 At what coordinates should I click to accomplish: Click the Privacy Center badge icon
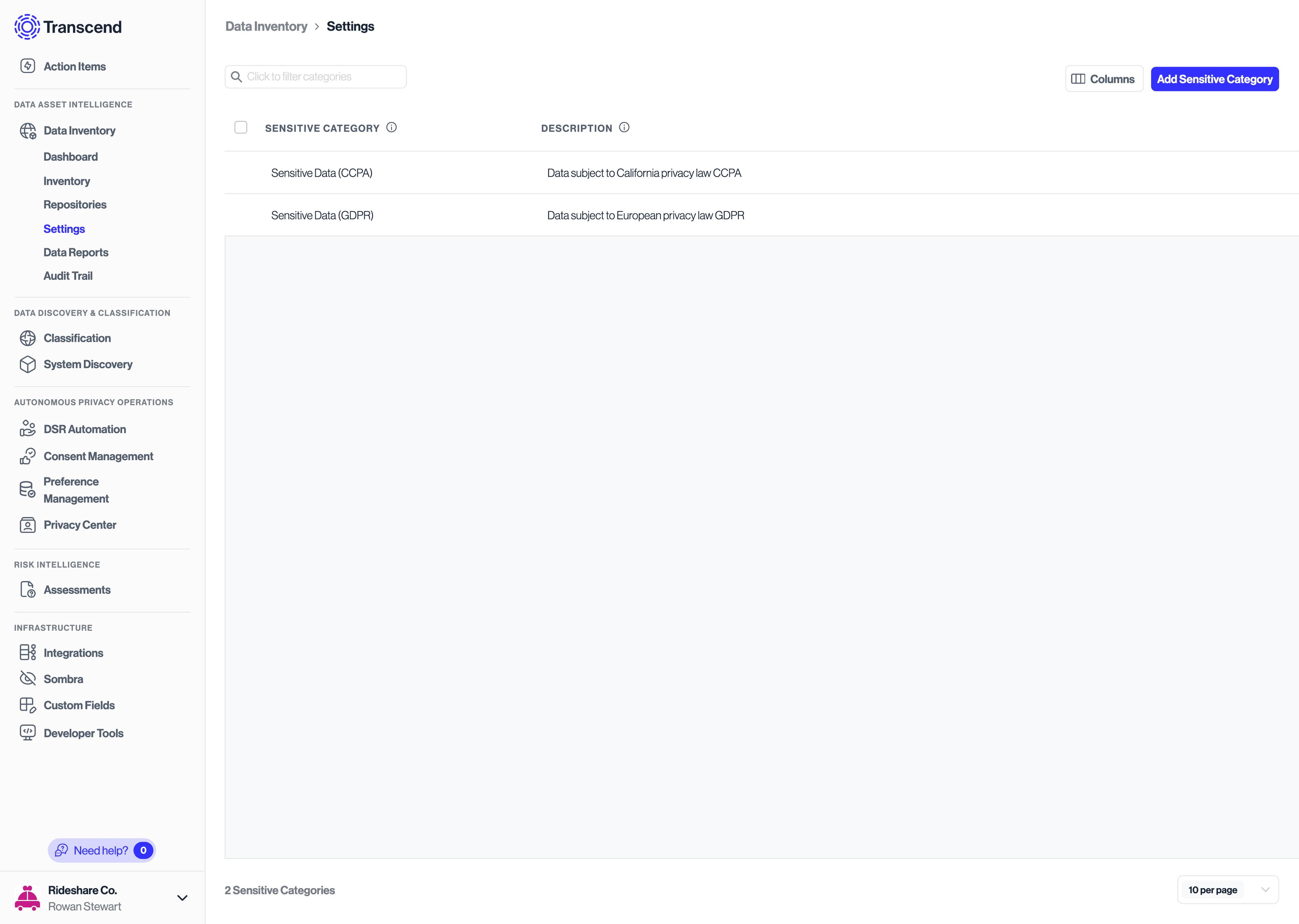pos(28,524)
